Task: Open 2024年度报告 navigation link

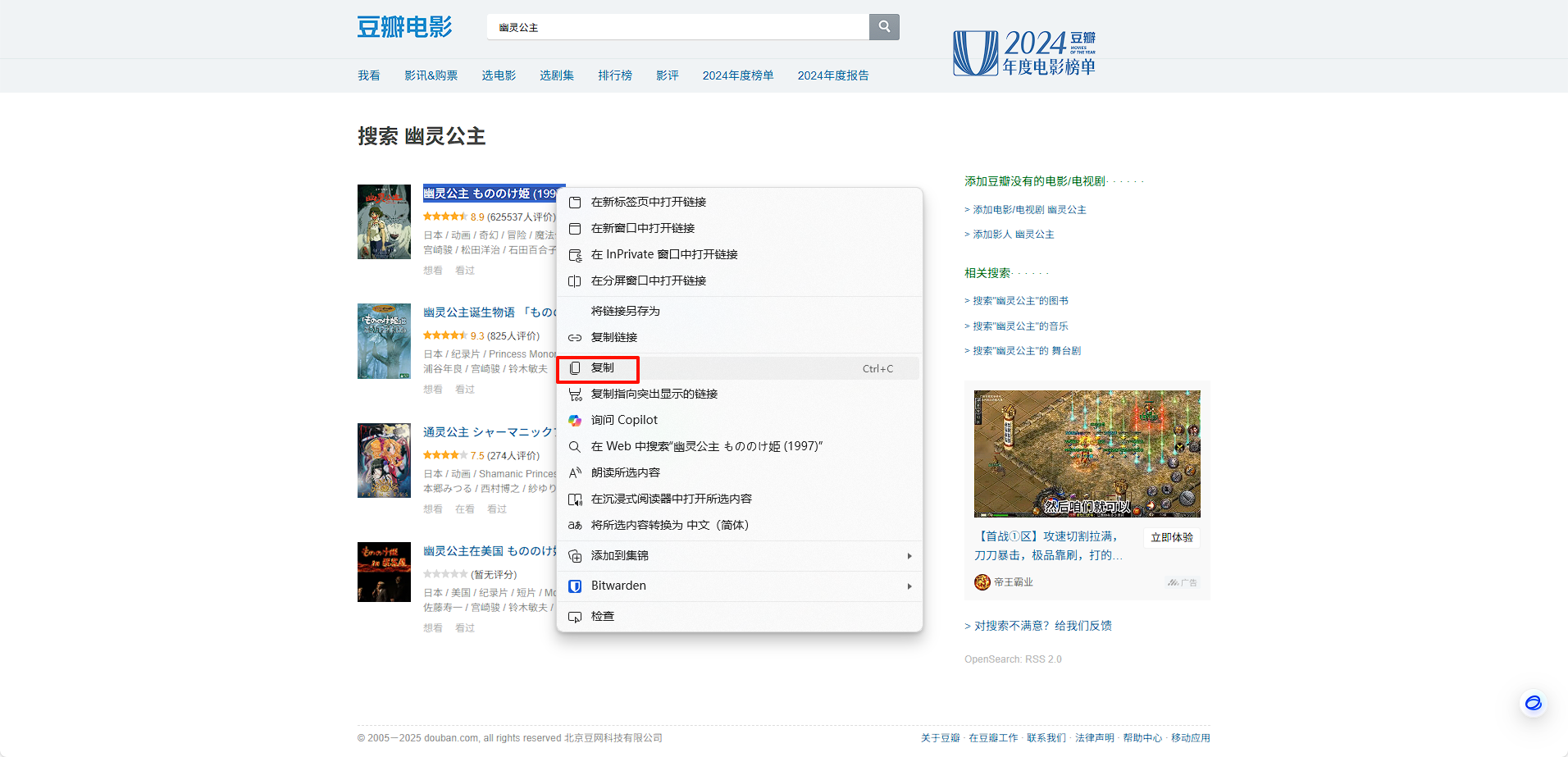Action: point(833,75)
